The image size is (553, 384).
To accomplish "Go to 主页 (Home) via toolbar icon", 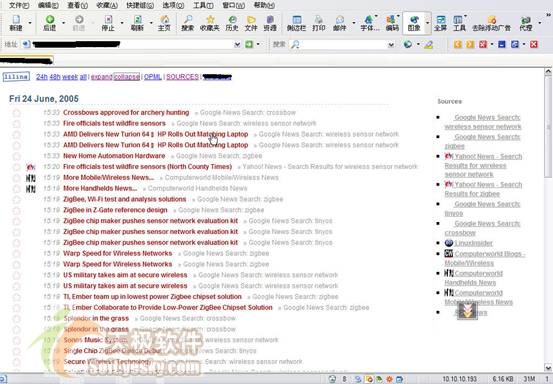I will pos(164,23).
